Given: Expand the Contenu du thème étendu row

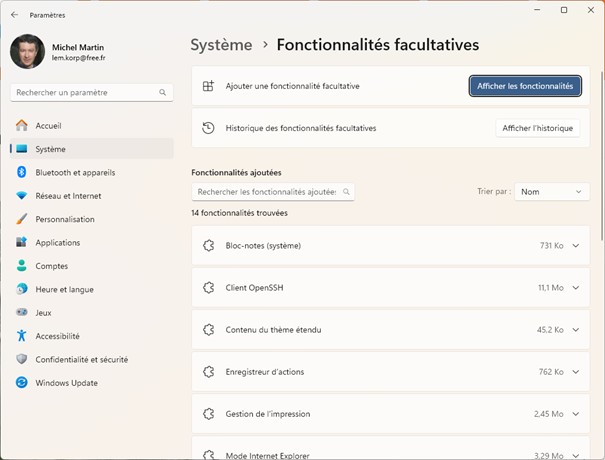Looking at the screenshot, I should [576, 329].
